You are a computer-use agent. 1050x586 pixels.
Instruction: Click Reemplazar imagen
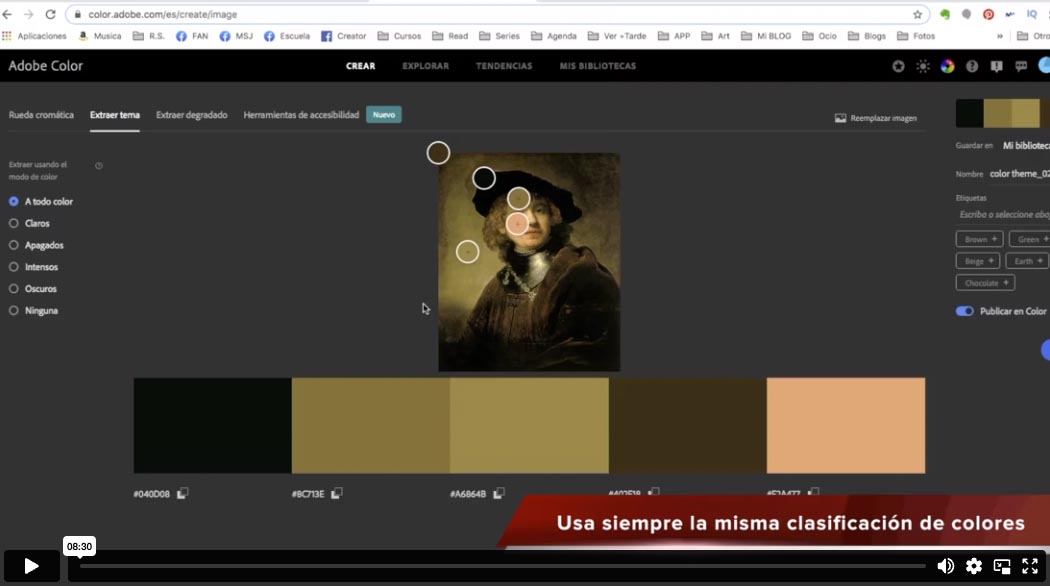(x=876, y=118)
